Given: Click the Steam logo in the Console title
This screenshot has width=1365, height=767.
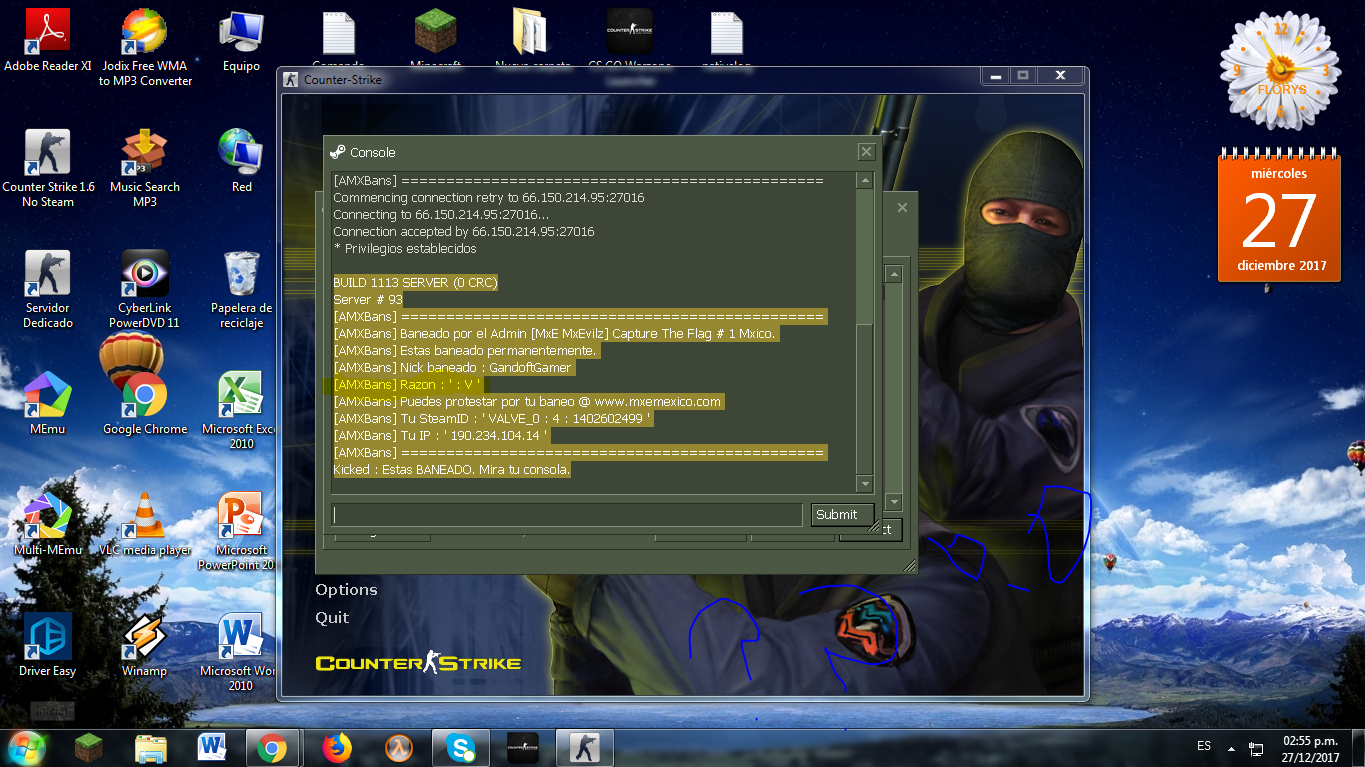Looking at the screenshot, I should (337, 152).
